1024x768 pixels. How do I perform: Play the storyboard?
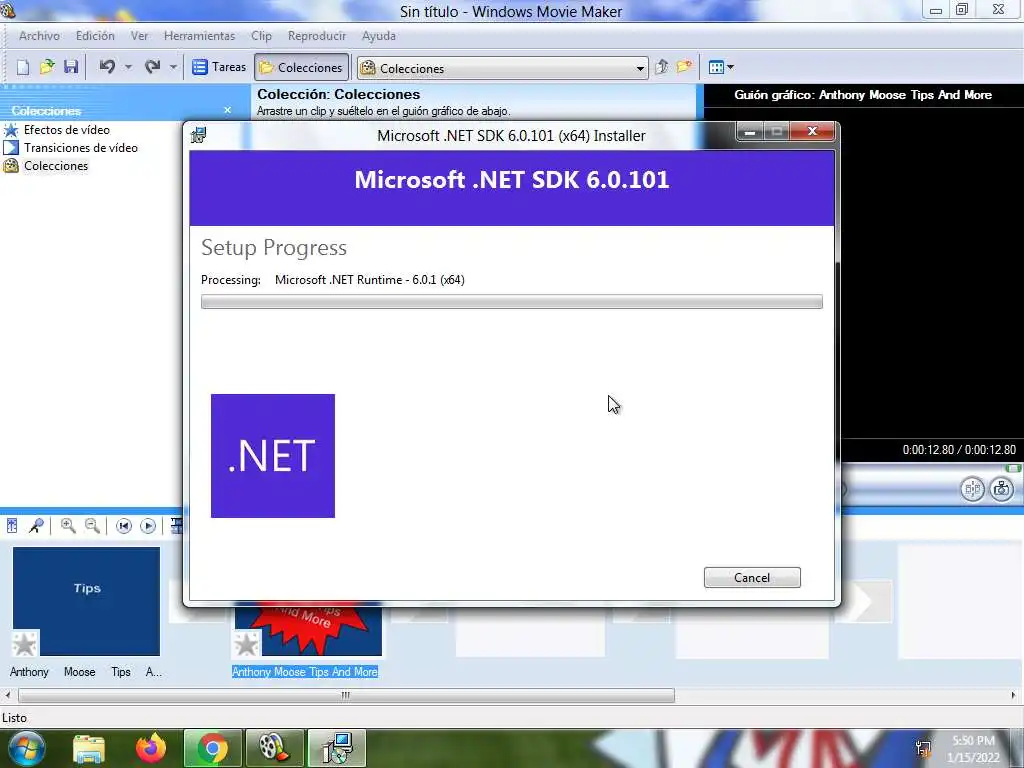click(x=148, y=526)
